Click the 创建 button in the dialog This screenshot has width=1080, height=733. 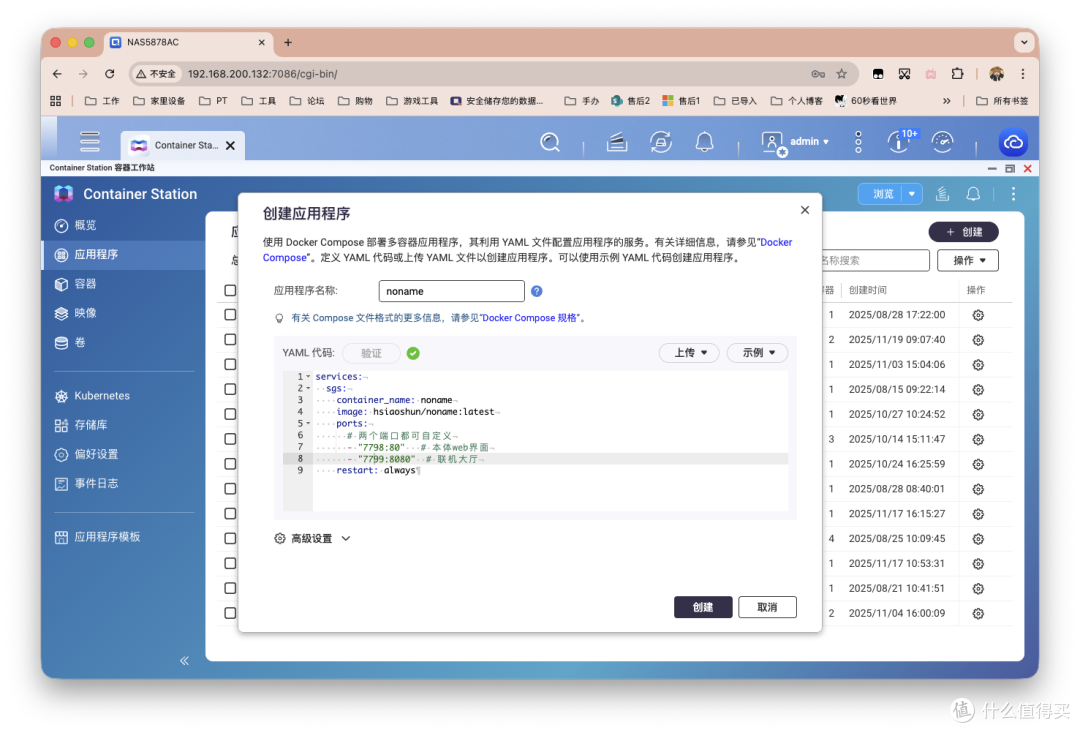pyautogui.click(x=703, y=607)
